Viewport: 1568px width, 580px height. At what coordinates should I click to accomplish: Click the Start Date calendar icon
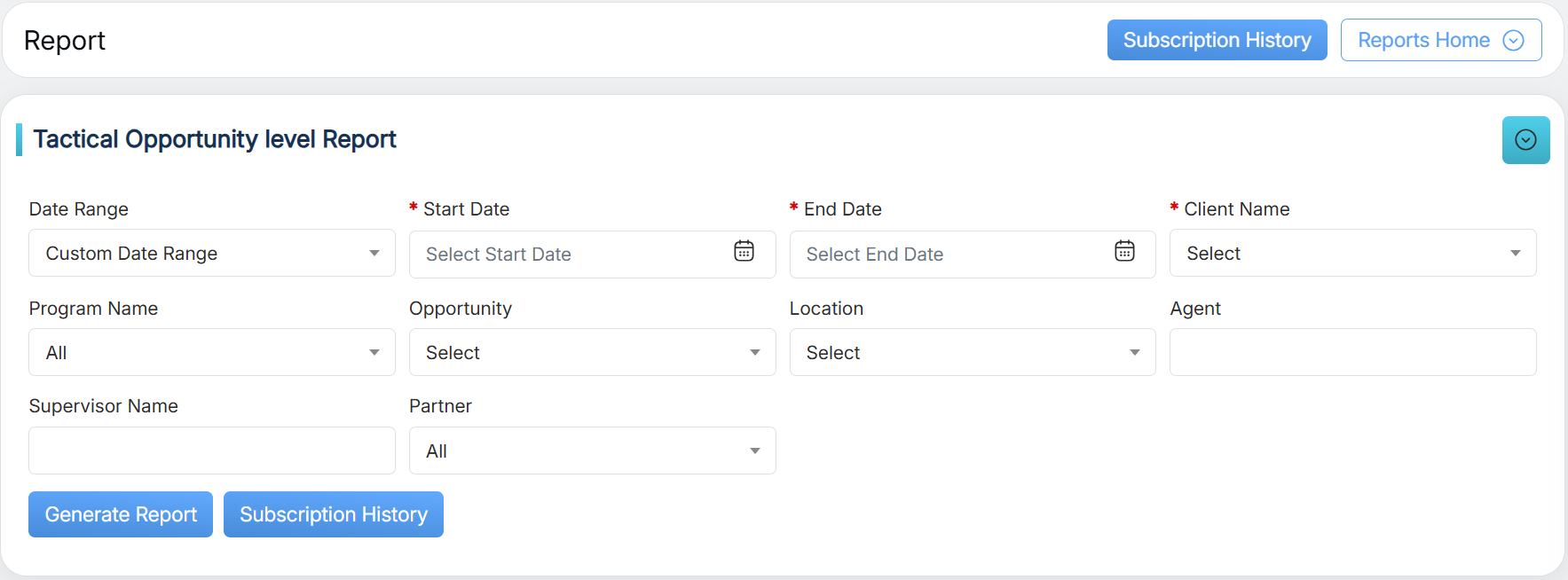point(744,252)
